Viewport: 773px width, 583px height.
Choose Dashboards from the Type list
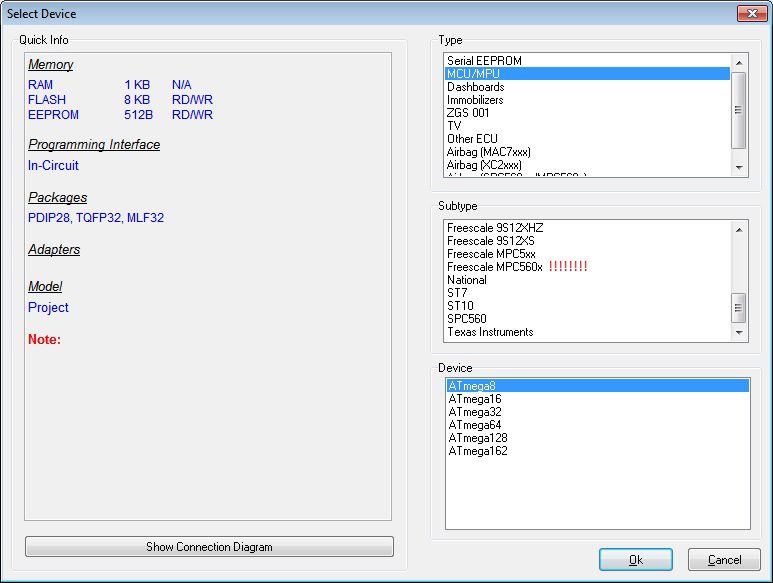[x=475, y=87]
